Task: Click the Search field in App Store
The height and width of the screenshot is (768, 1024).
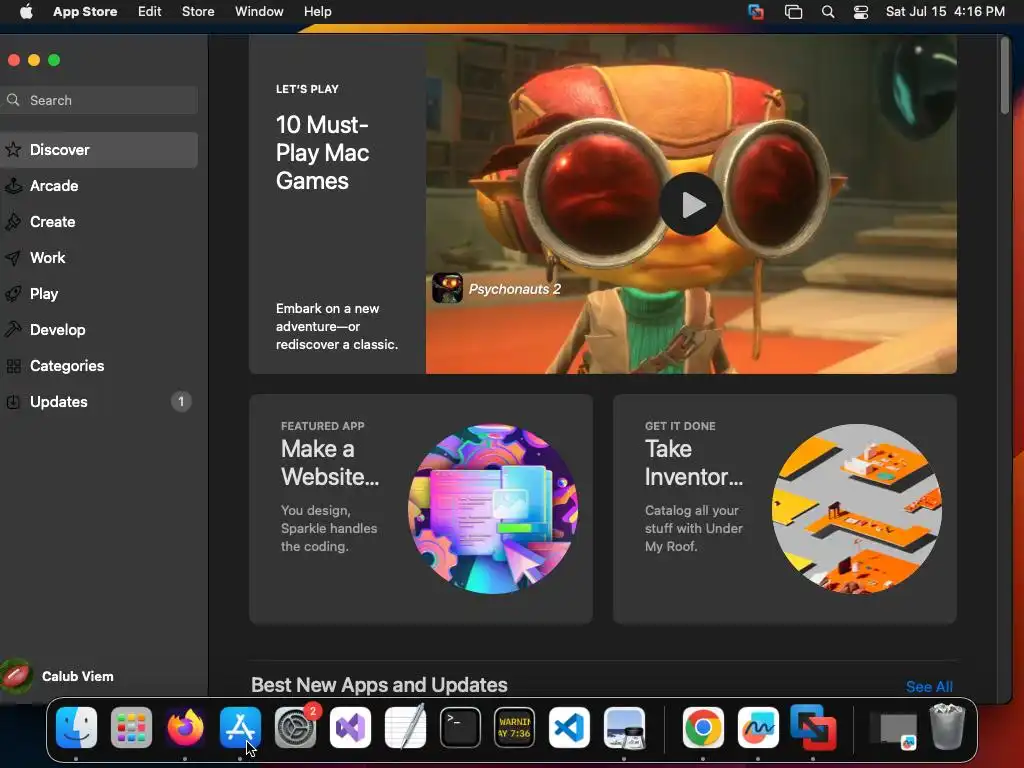Action: [x=99, y=100]
